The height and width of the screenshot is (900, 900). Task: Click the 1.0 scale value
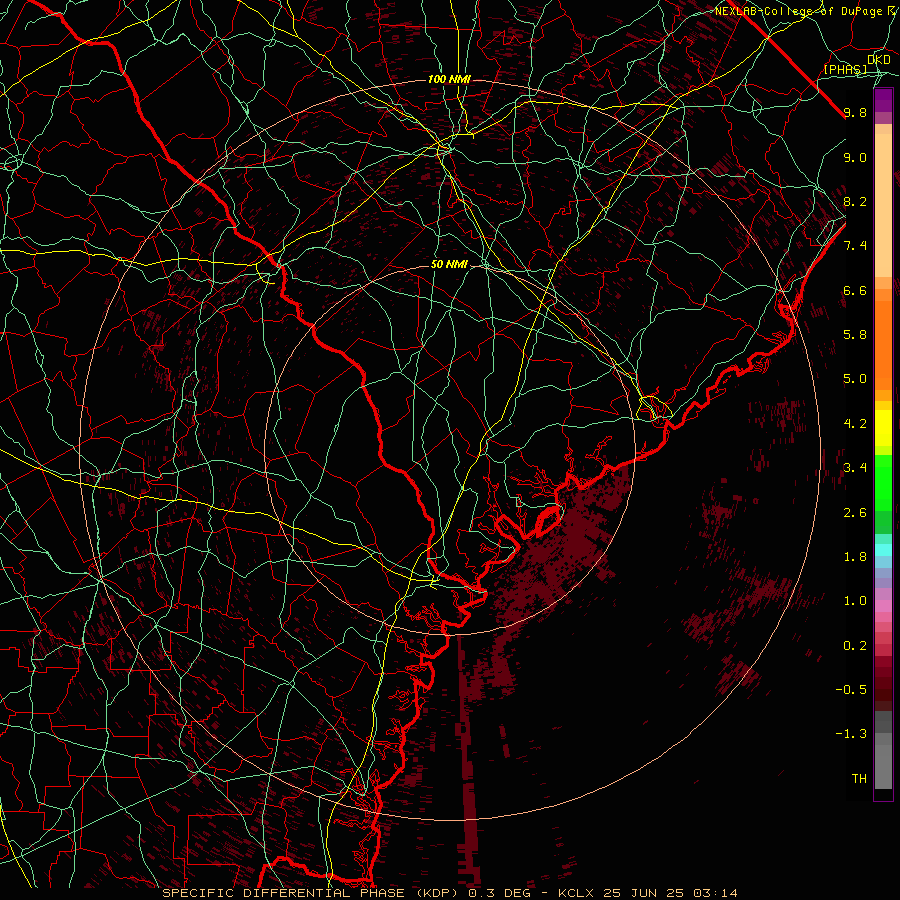point(855,601)
